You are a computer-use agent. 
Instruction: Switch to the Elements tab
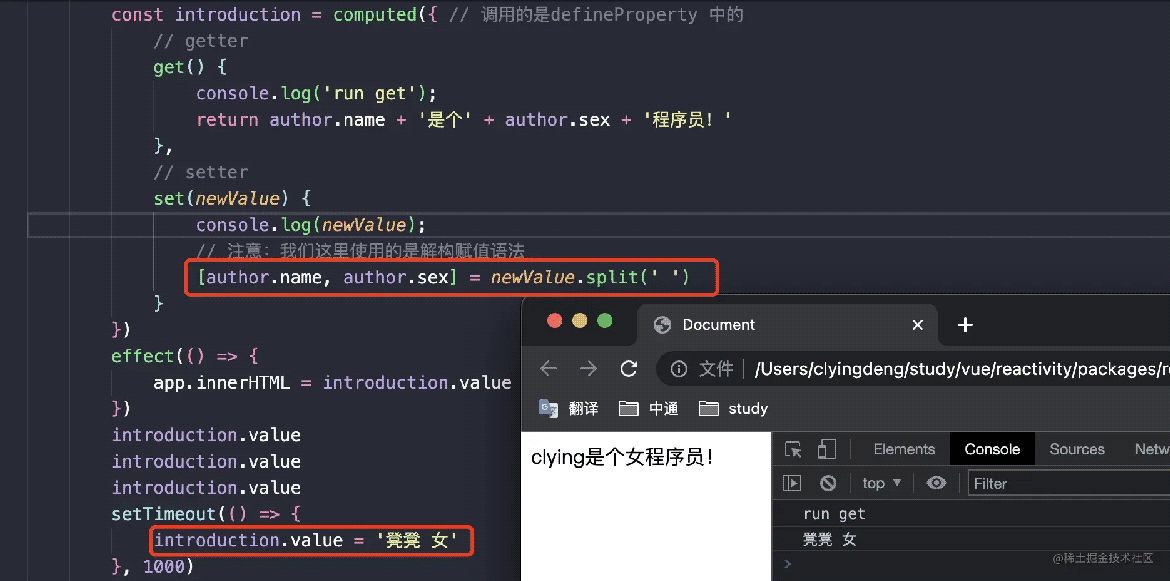[x=904, y=449]
